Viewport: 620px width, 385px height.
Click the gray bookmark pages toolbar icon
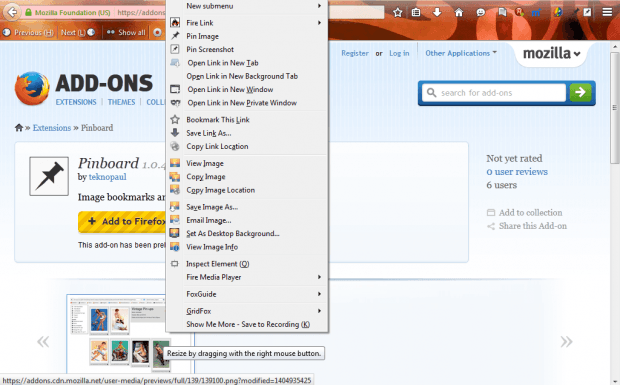coord(502,13)
